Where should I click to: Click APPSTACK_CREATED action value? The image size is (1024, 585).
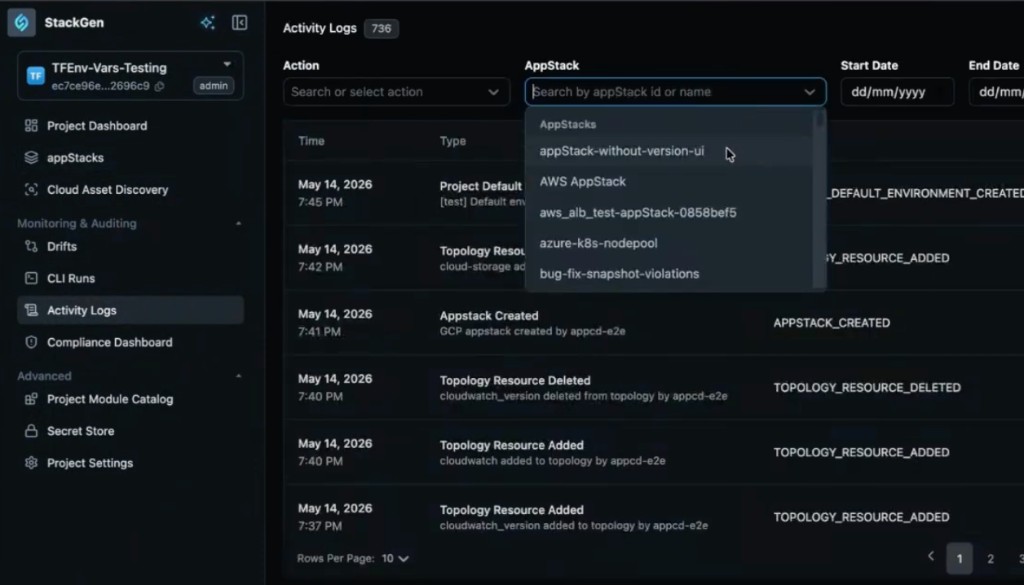click(832, 323)
